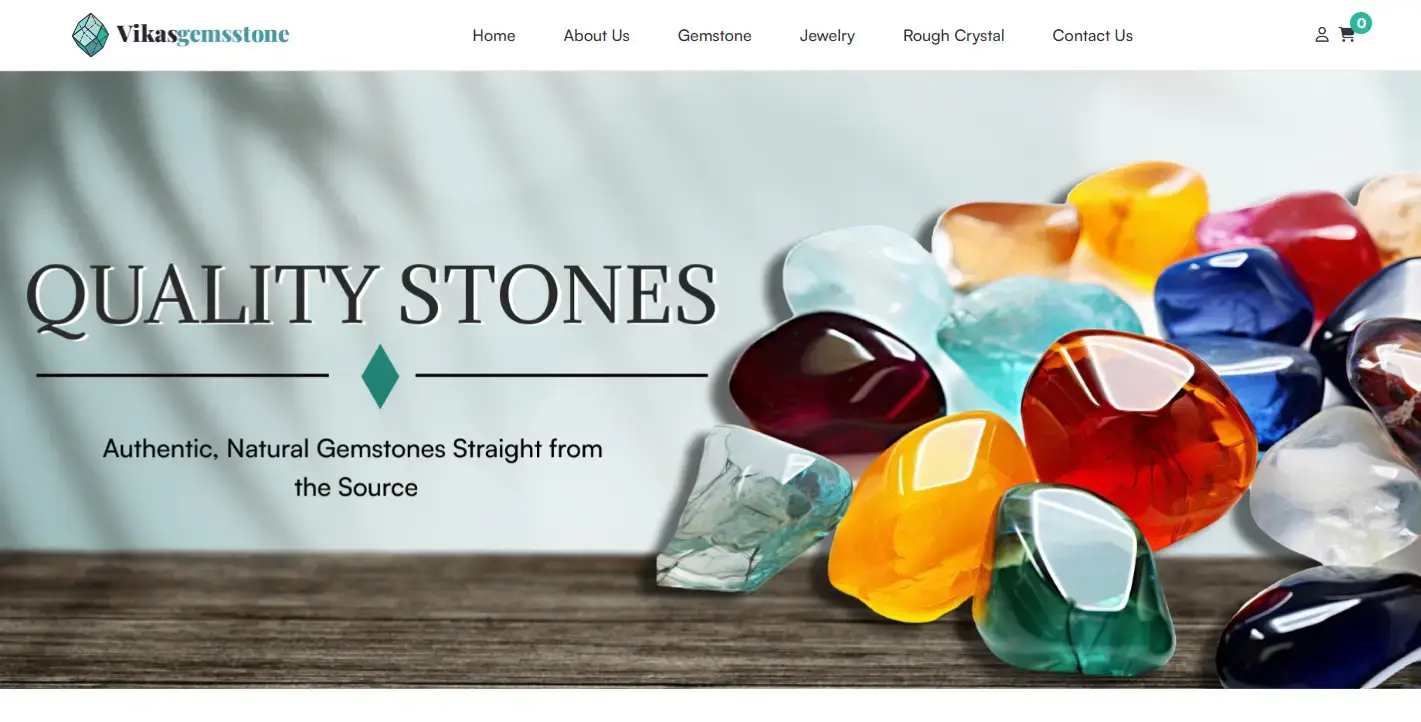Open the About Us page
This screenshot has height=722, width=1421.
click(x=596, y=36)
